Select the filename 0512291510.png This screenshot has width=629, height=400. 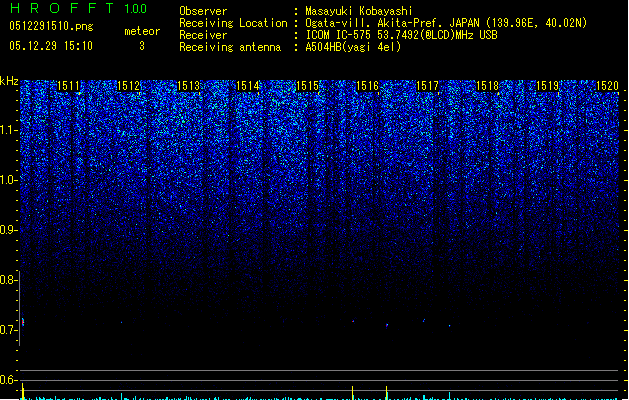tap(51, 26)
